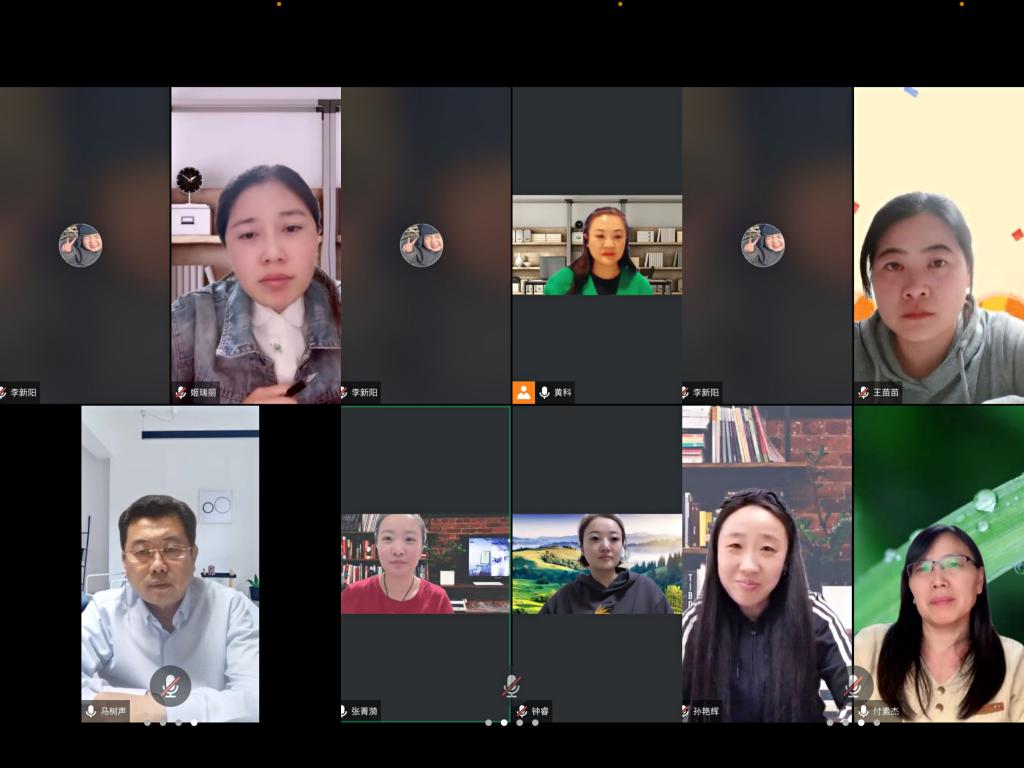Click the microphone icon beside 付素杰's name
The image size is (1024, 768).
coord(863,711)
